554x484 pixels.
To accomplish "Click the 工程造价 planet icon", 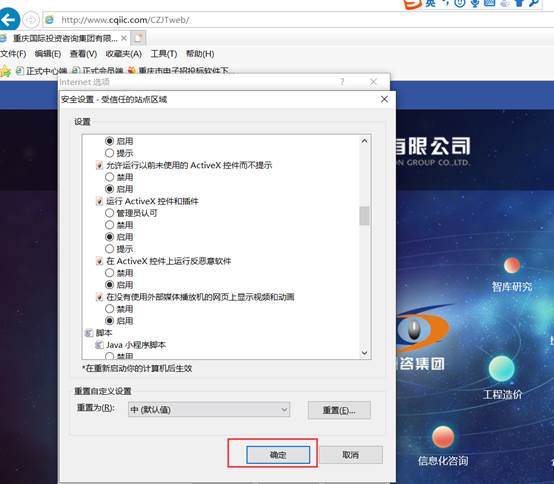I will click(x=501, y=368).
